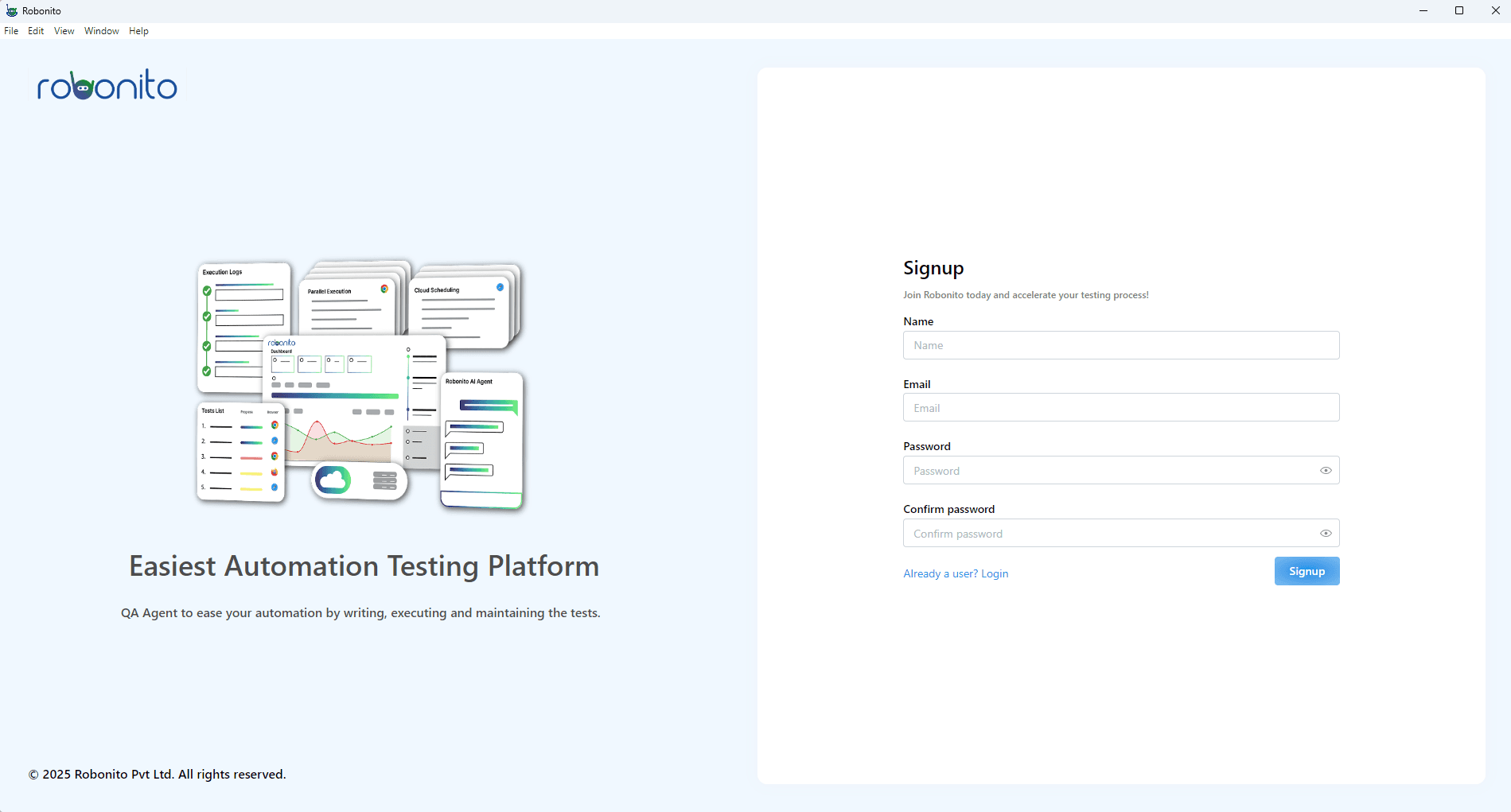The width and height of the screenshot is (1511, 812).
Task: Open the File menu
Action: coord(11,31)
